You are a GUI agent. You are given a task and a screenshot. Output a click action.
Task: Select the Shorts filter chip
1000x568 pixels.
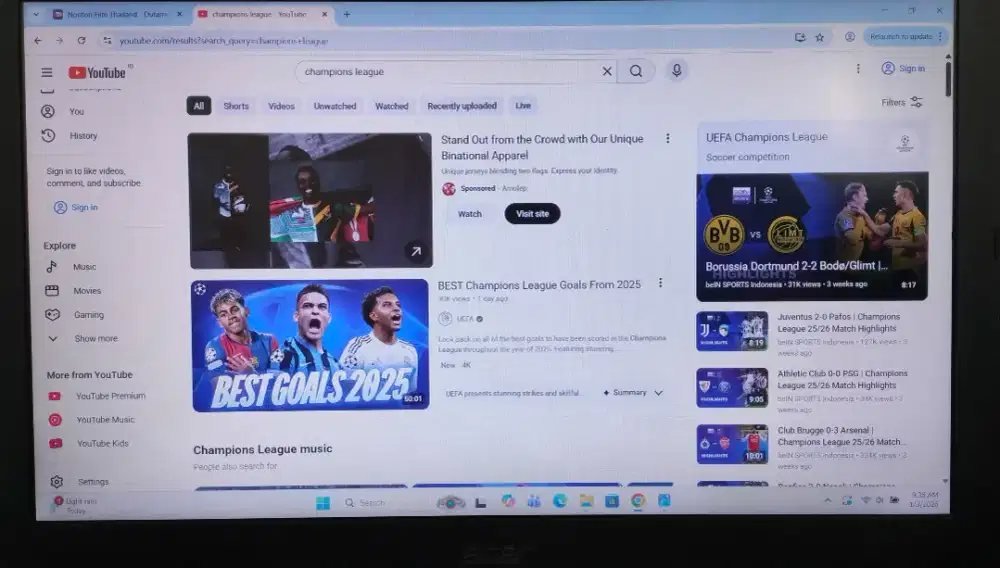point(236,106)
